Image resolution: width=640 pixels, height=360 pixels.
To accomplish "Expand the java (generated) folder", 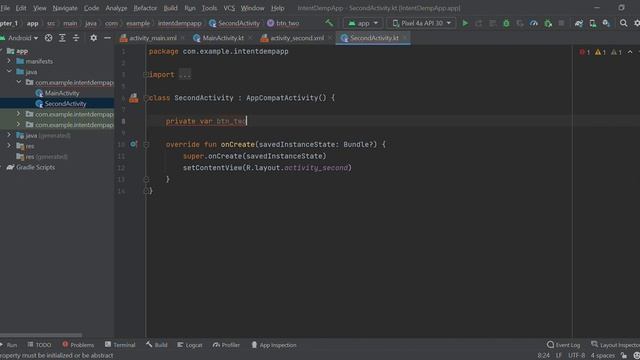I will click(x=9, y=135).
